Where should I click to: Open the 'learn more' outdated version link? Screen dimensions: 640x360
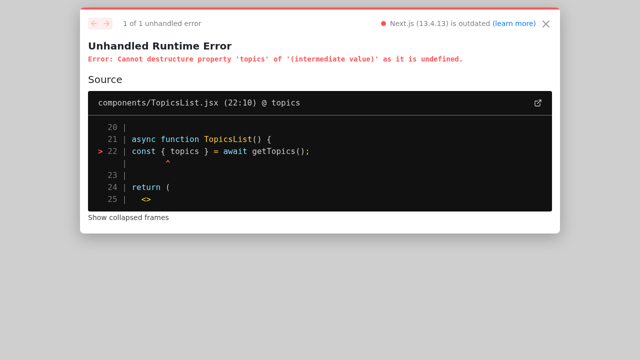coord(514,24)
